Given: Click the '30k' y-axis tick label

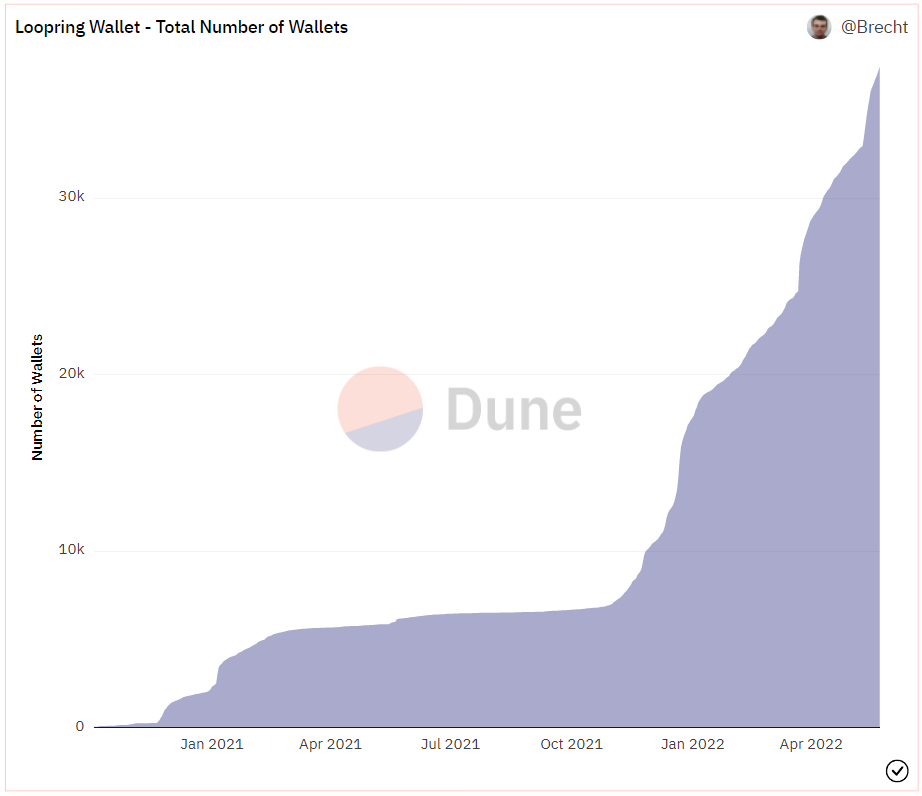Looking at the screenshot, I should (72, 197).
